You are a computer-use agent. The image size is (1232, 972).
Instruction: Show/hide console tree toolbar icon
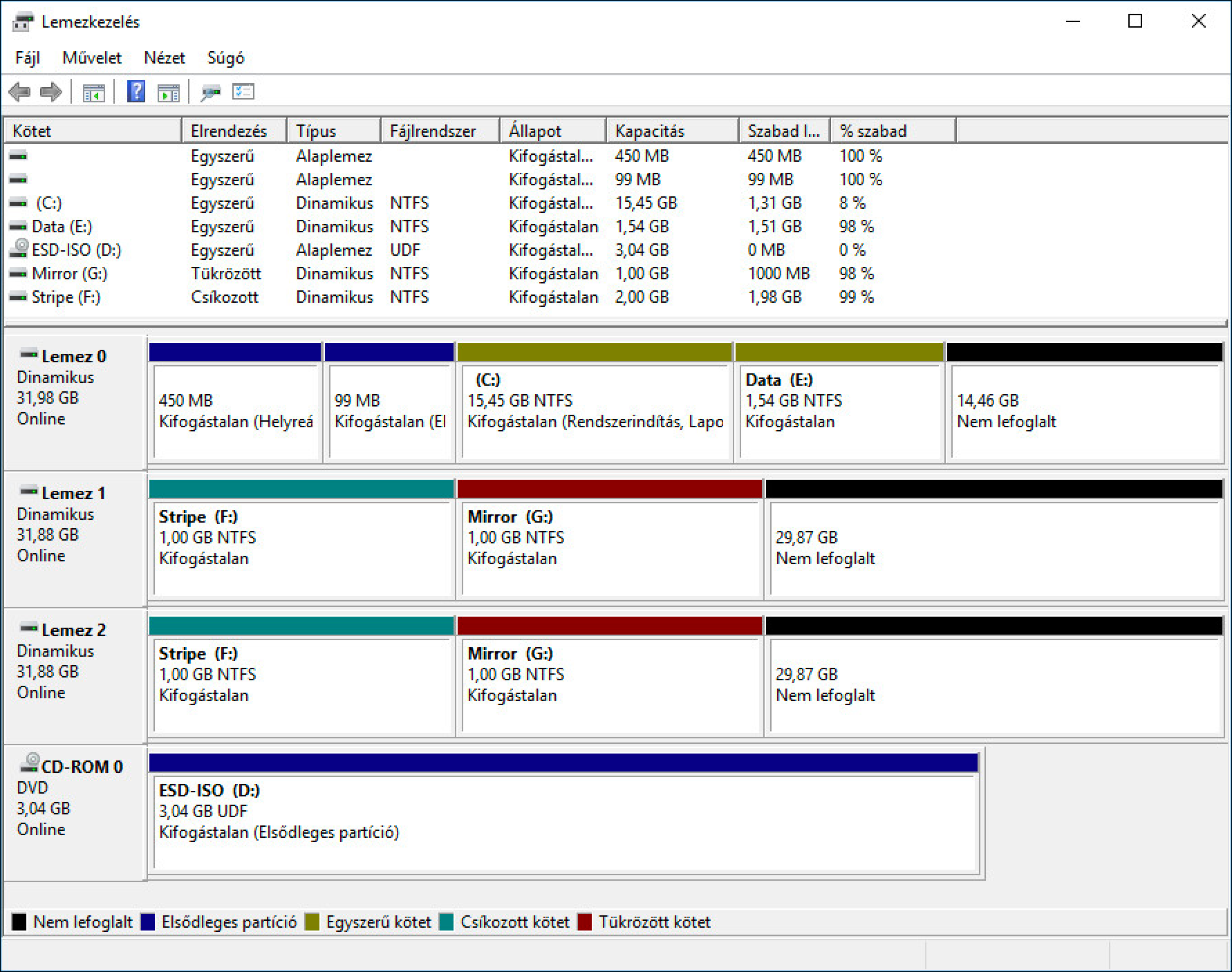click(93, 92)
